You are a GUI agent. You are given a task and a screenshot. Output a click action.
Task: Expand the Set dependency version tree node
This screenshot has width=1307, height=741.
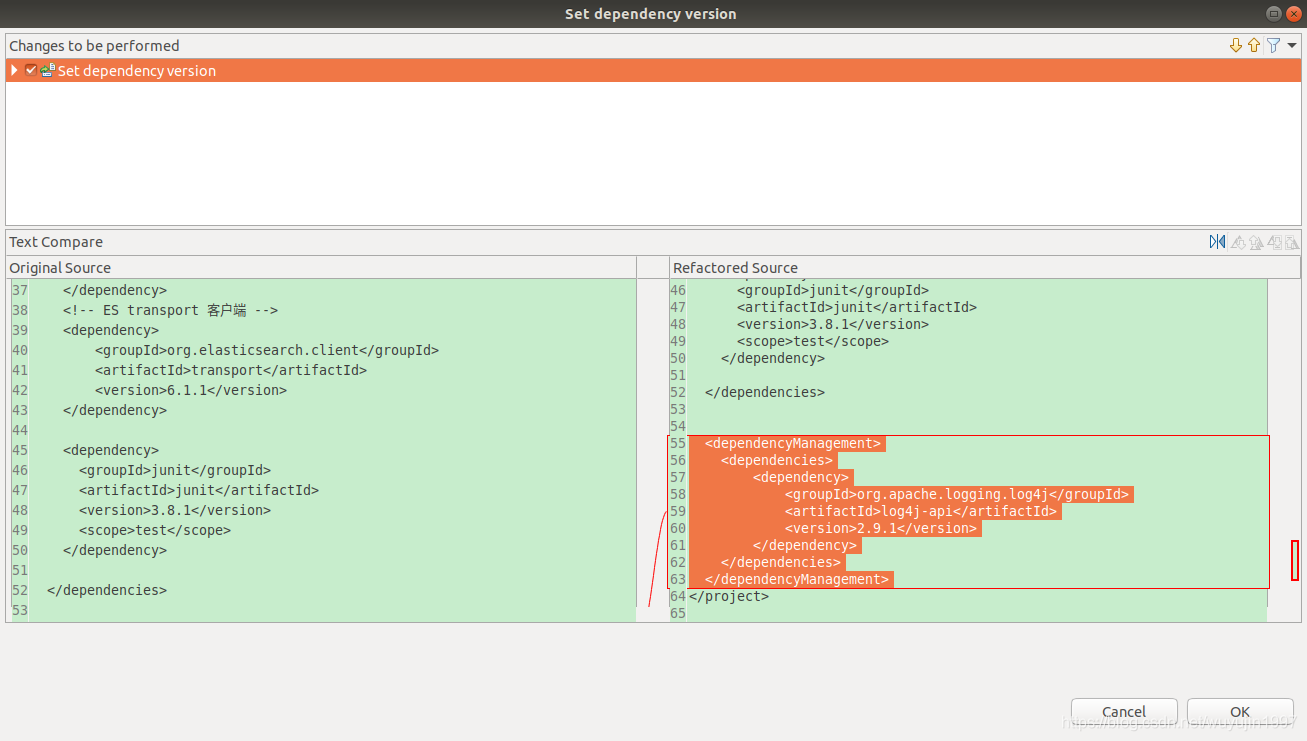click(13, 71)
